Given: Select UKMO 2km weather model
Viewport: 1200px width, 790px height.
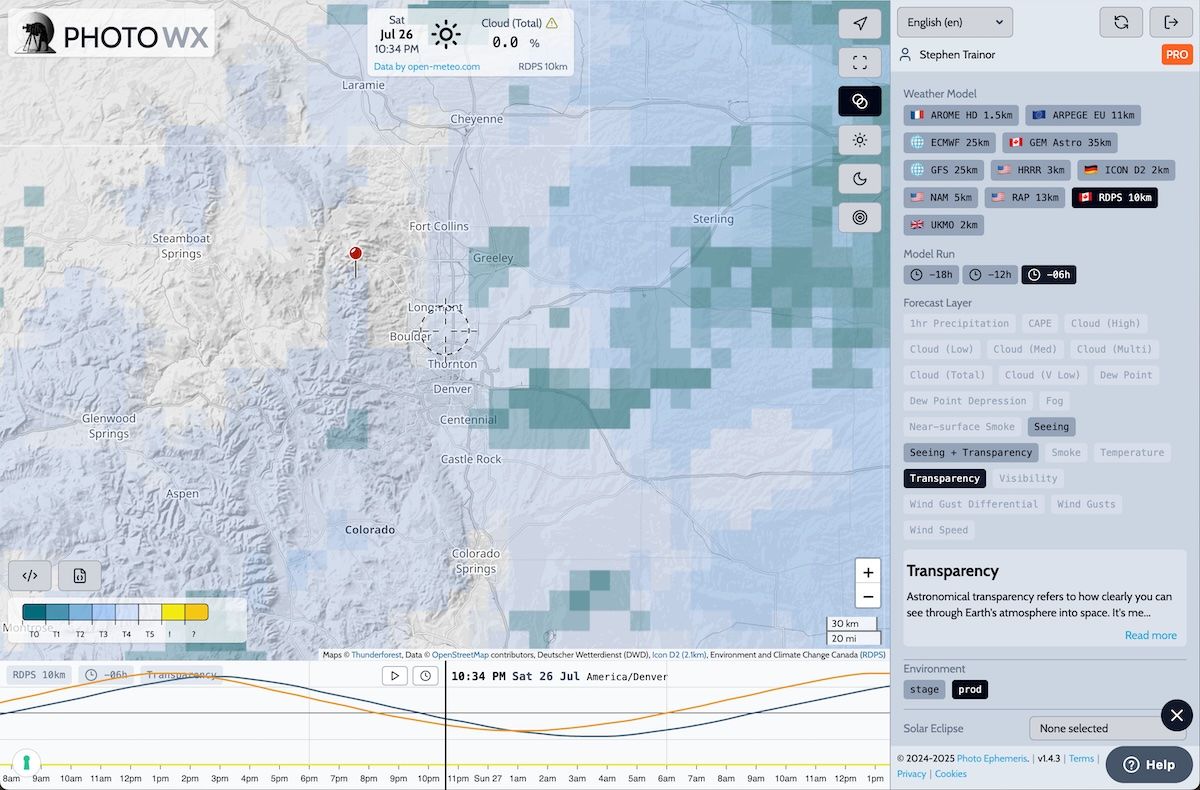Looking at the screenshot, I should [944, 225].
